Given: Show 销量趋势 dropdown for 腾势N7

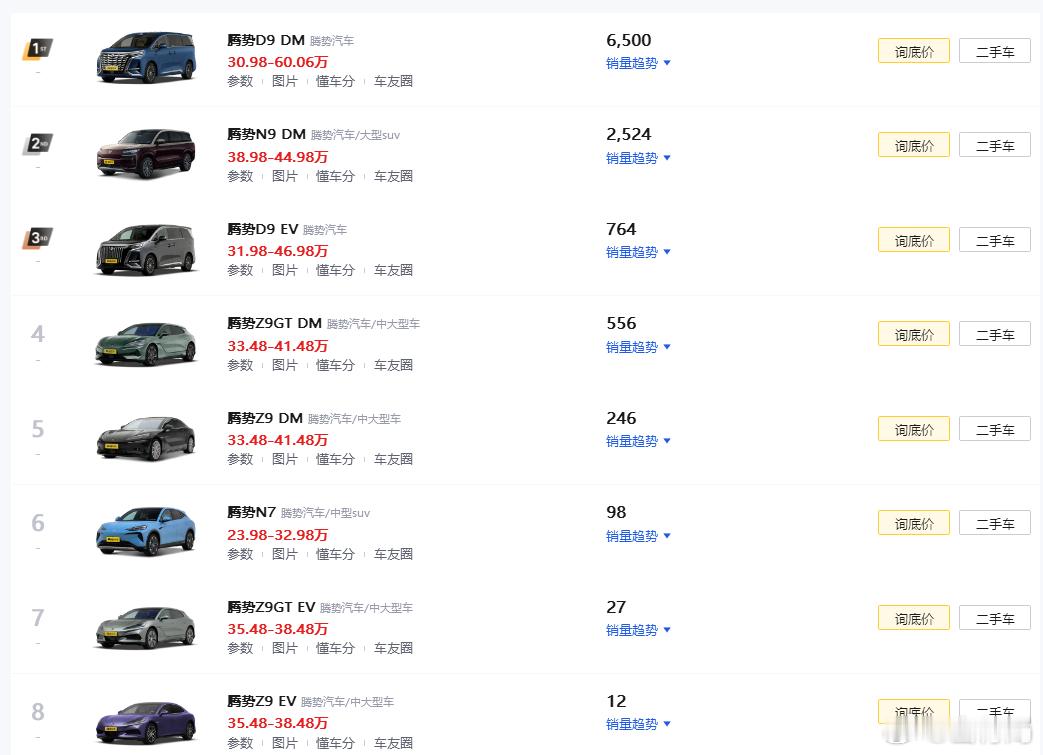Looking at the screenshot, I should 638,536.
